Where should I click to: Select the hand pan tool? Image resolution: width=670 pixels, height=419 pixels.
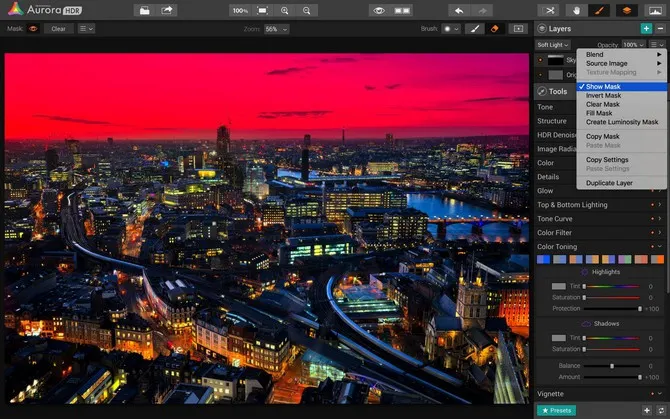575,10
